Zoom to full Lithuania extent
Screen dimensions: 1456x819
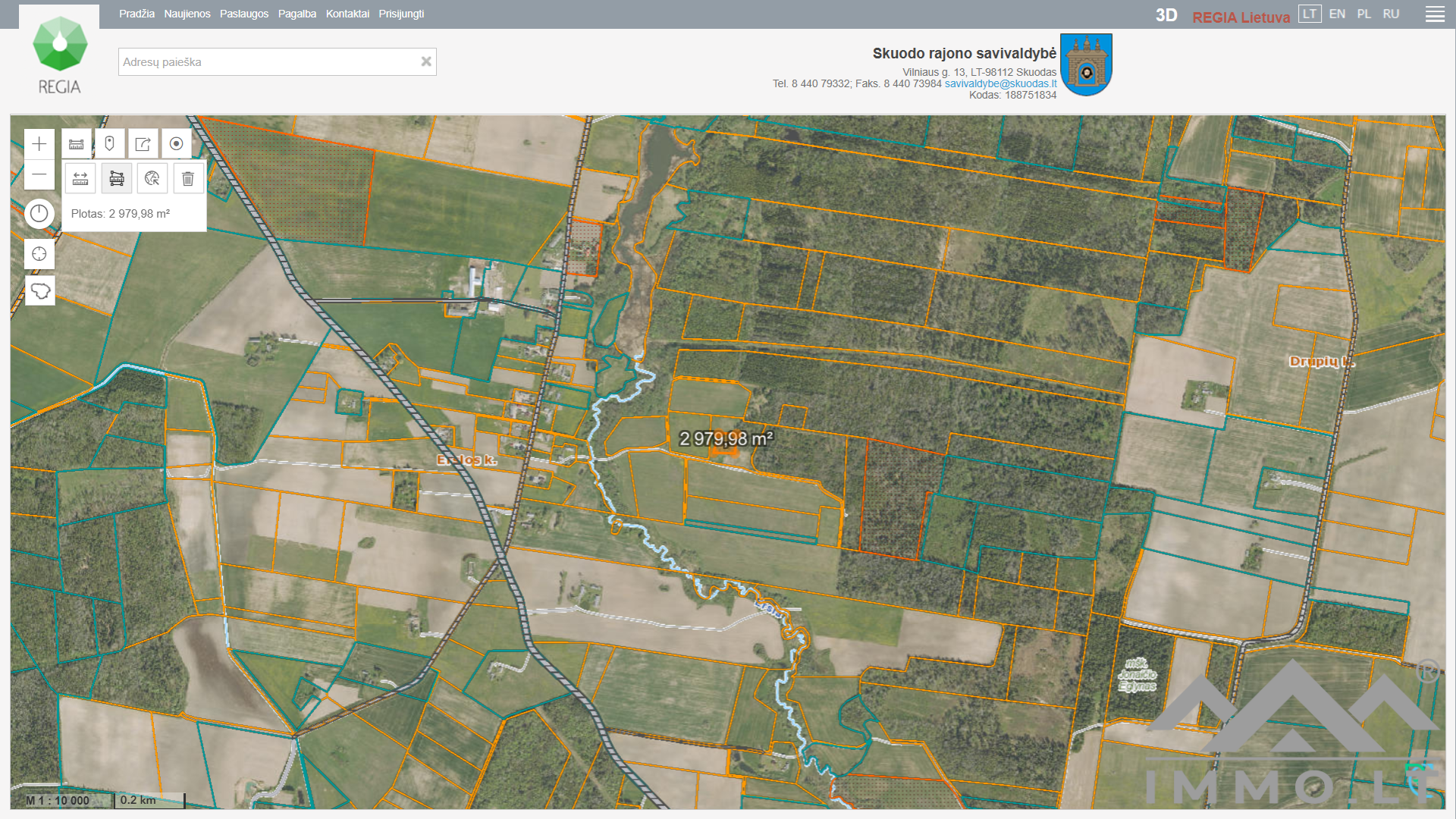[39, 290]
